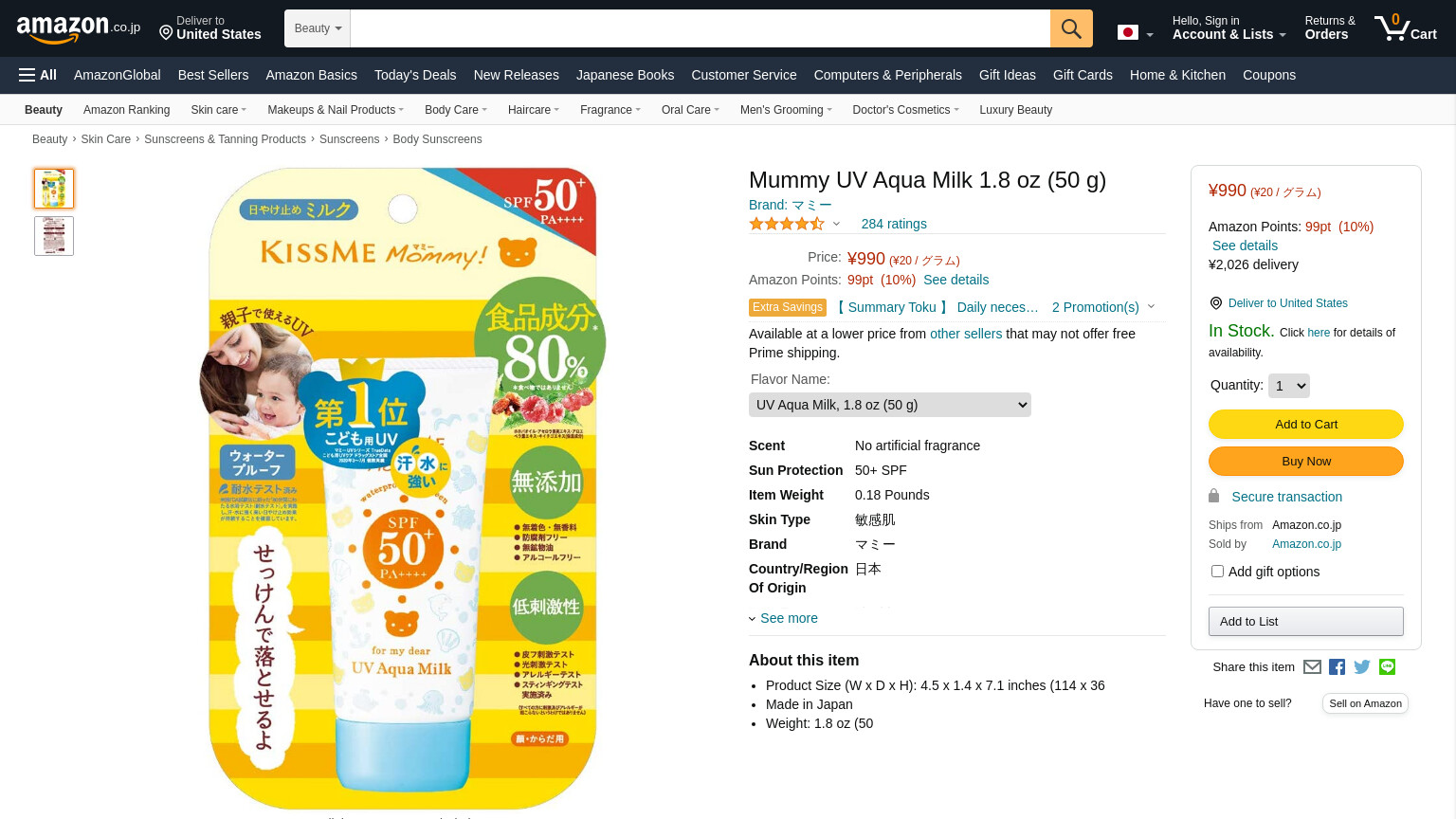The width and height of the screenshot is (1456, 819).
Task: Open the Beauty search category dropdown
Action: (x=318, y=28)
